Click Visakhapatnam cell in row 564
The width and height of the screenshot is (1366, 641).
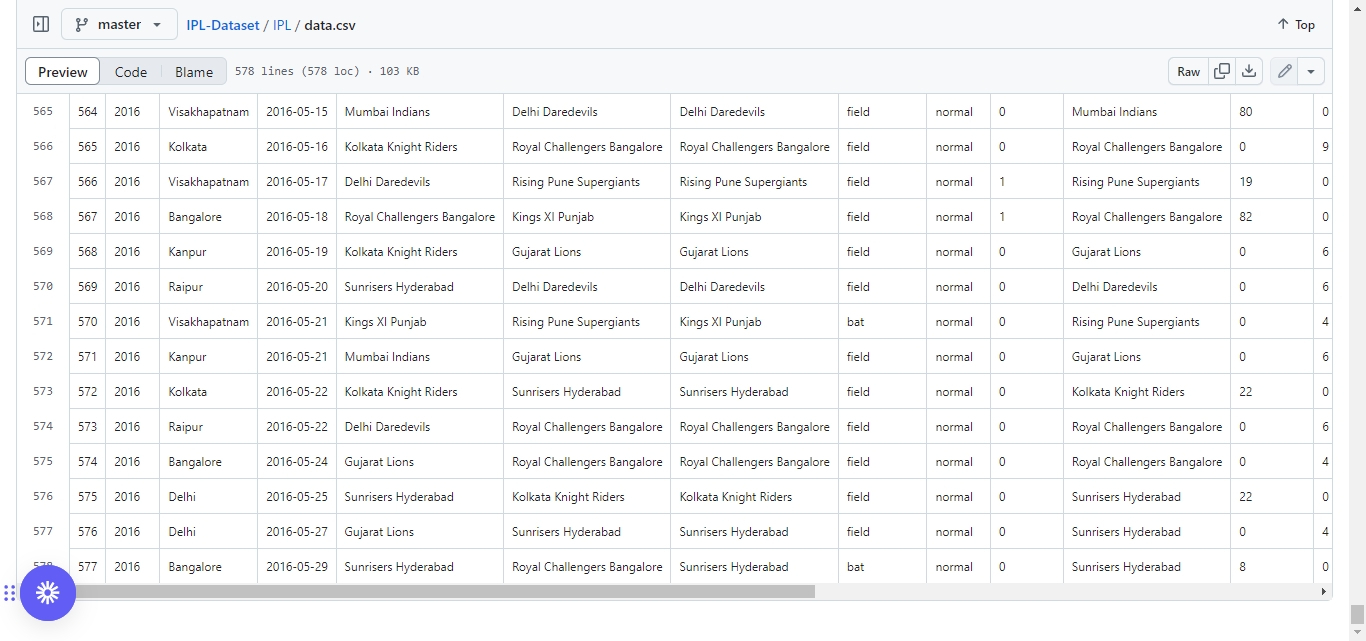(x=209, y=112)
